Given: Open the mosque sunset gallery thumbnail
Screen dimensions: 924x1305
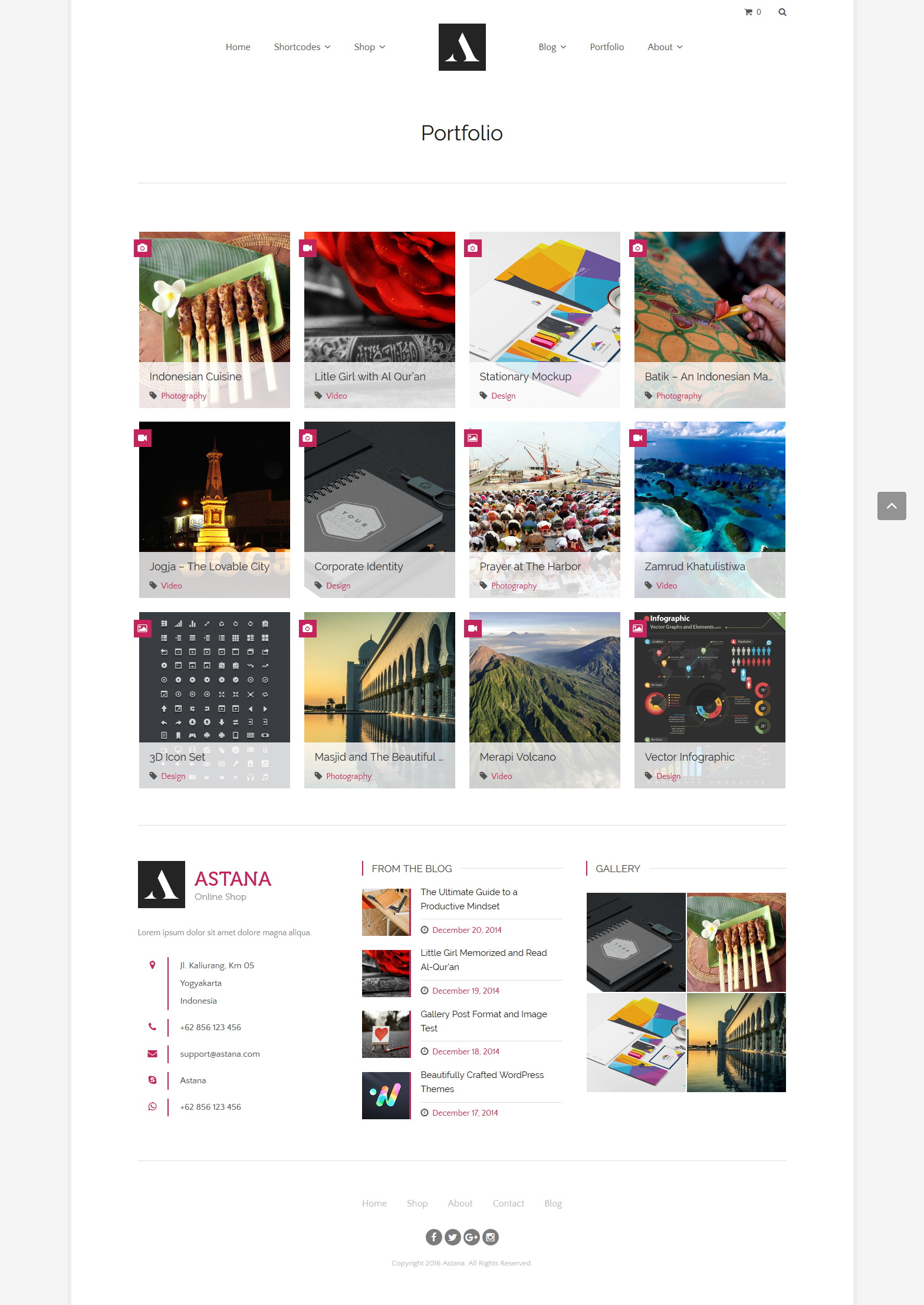Looking at the screenshot, I should [736, 1043].
